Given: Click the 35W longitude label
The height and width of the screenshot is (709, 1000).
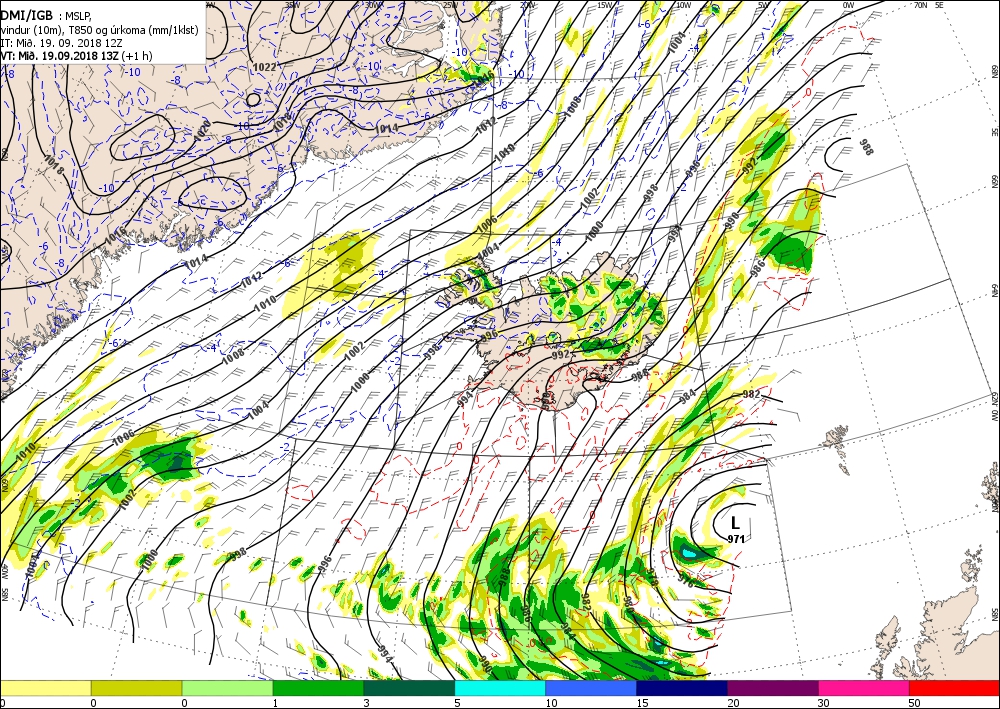Looking at the screenshot, I should (292, 4).
